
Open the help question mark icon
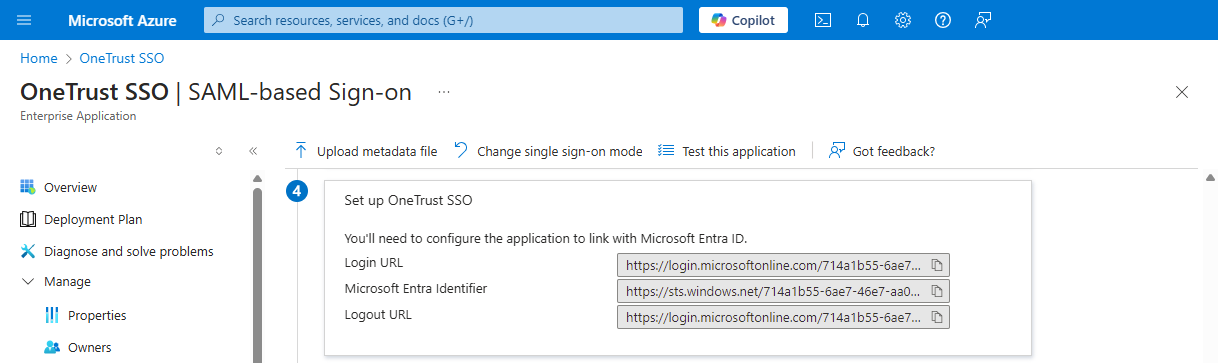[942, 20]
